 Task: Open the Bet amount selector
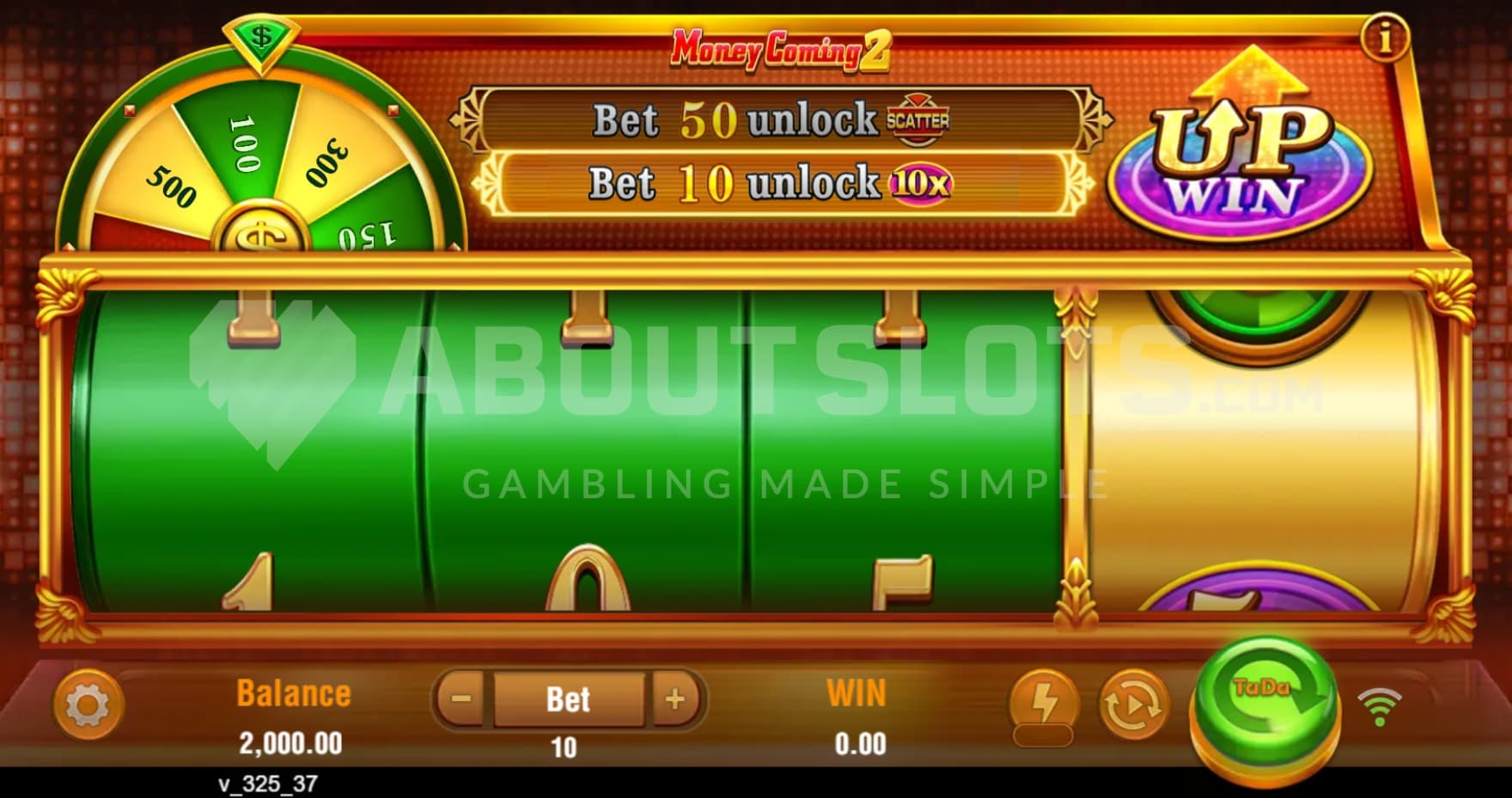coord(568,699)
